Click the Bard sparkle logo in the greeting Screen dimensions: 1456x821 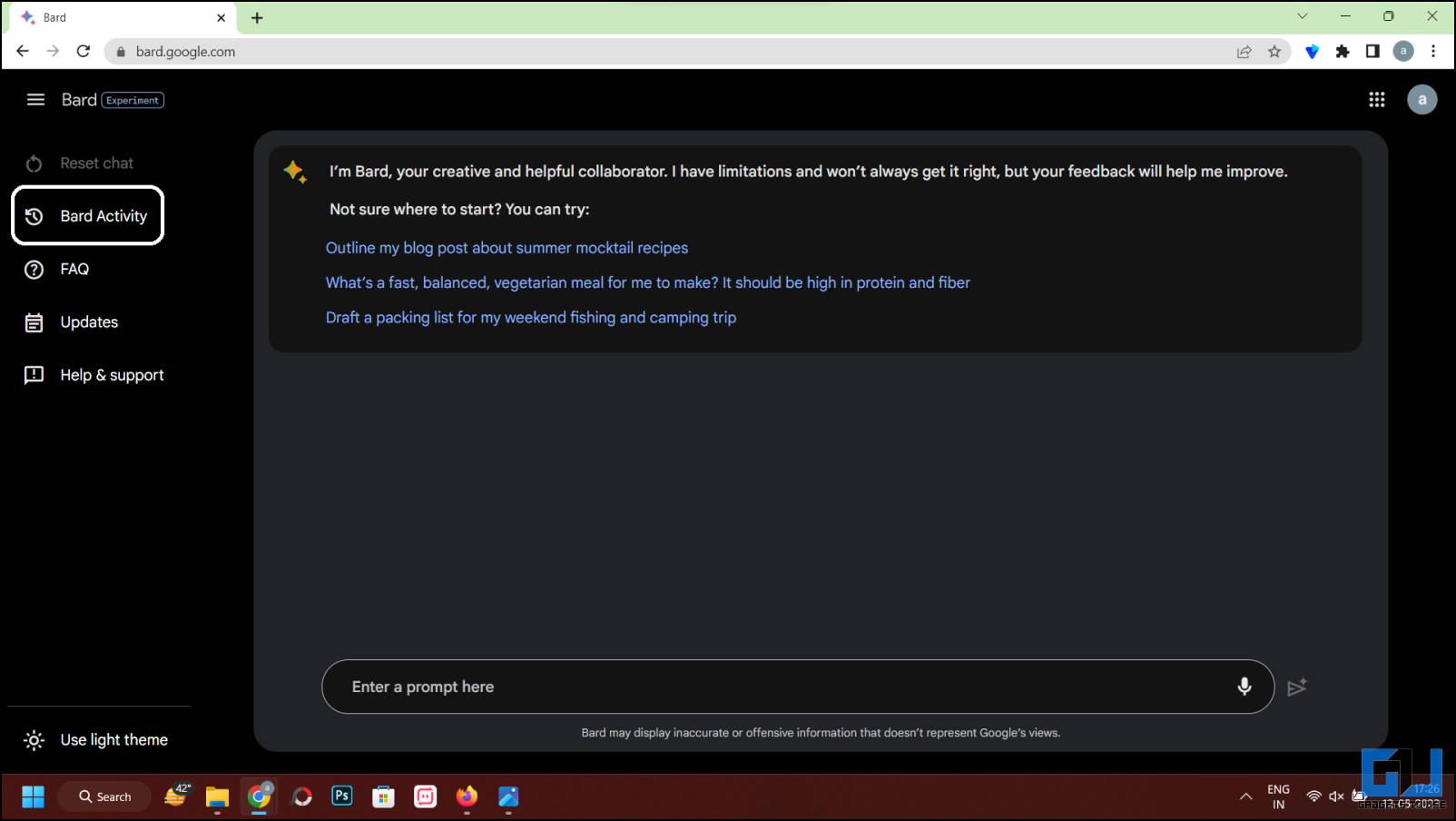(x=295, y=171)
